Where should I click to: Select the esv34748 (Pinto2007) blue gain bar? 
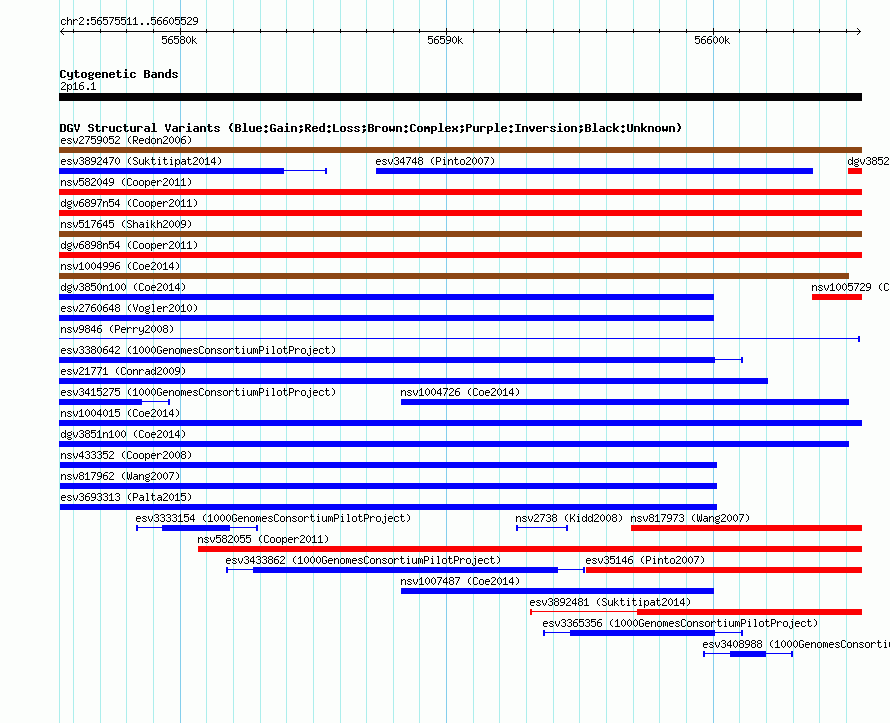tap(594, 171)
